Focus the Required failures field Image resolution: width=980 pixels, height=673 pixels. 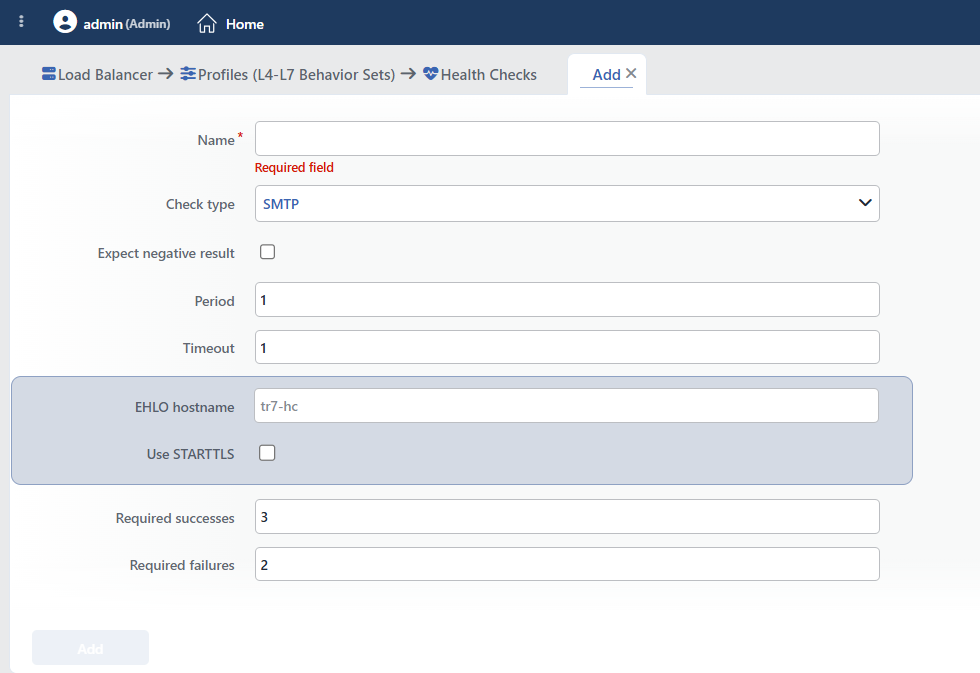tap(567, 564)
